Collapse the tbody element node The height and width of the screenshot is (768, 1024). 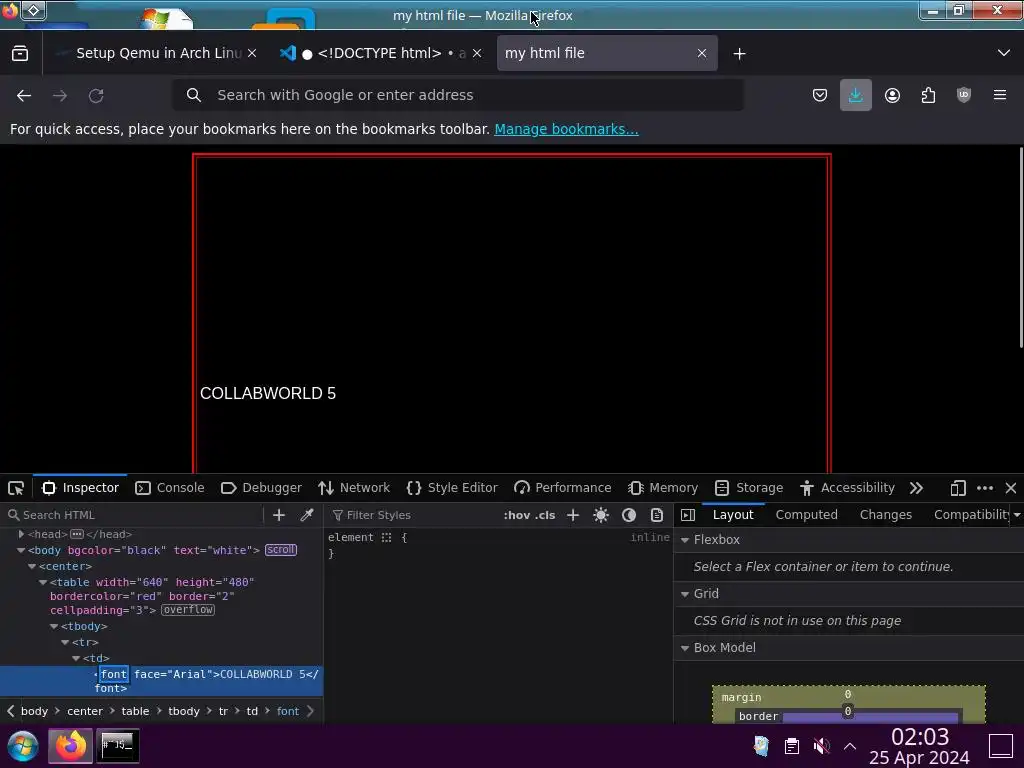[54, 626]
